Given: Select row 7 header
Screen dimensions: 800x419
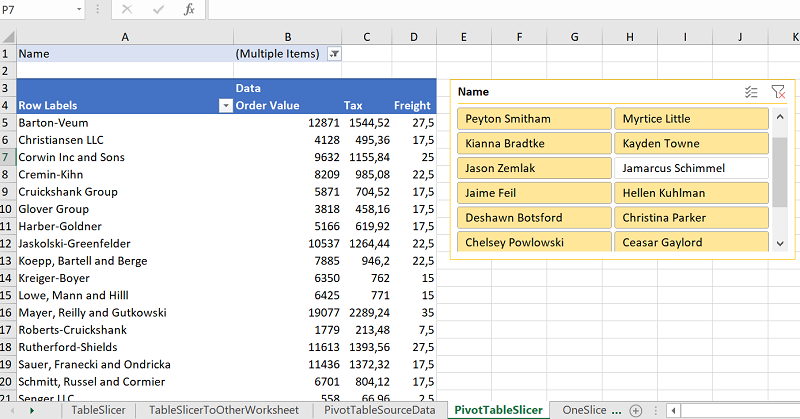Looking at the screenshot, I should click(6, 157).
